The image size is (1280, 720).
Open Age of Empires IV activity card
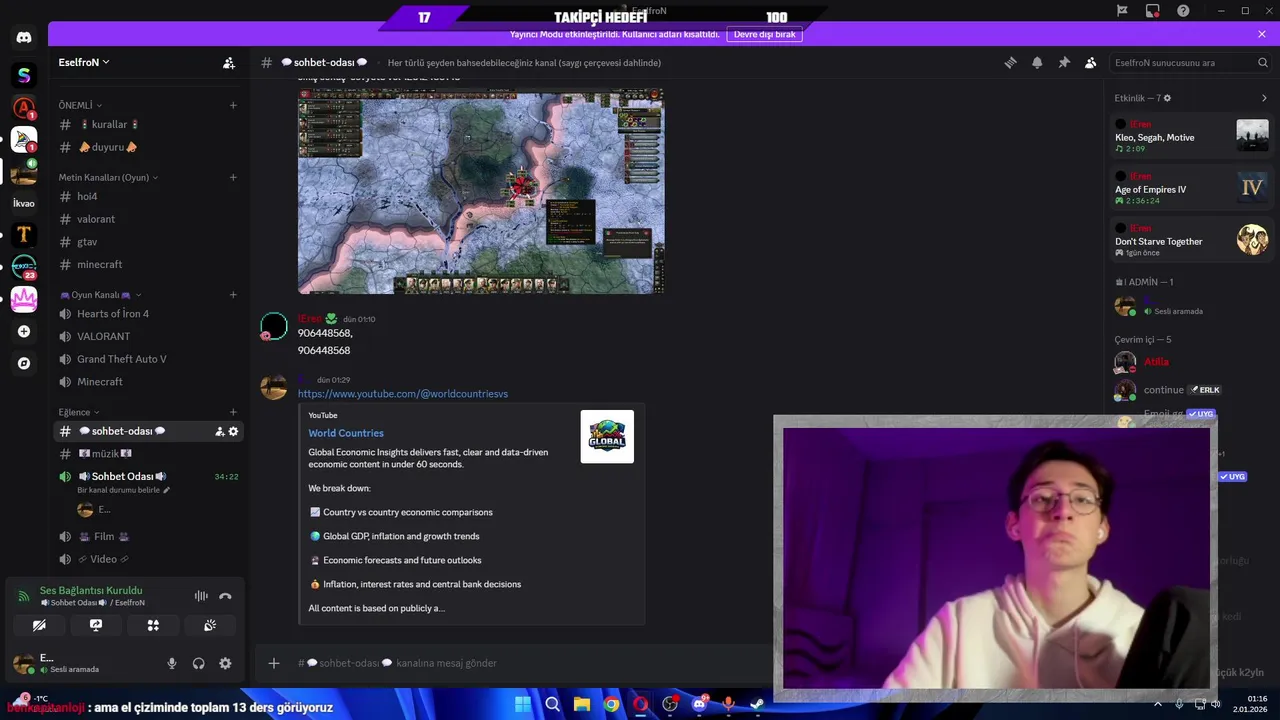1191,186
